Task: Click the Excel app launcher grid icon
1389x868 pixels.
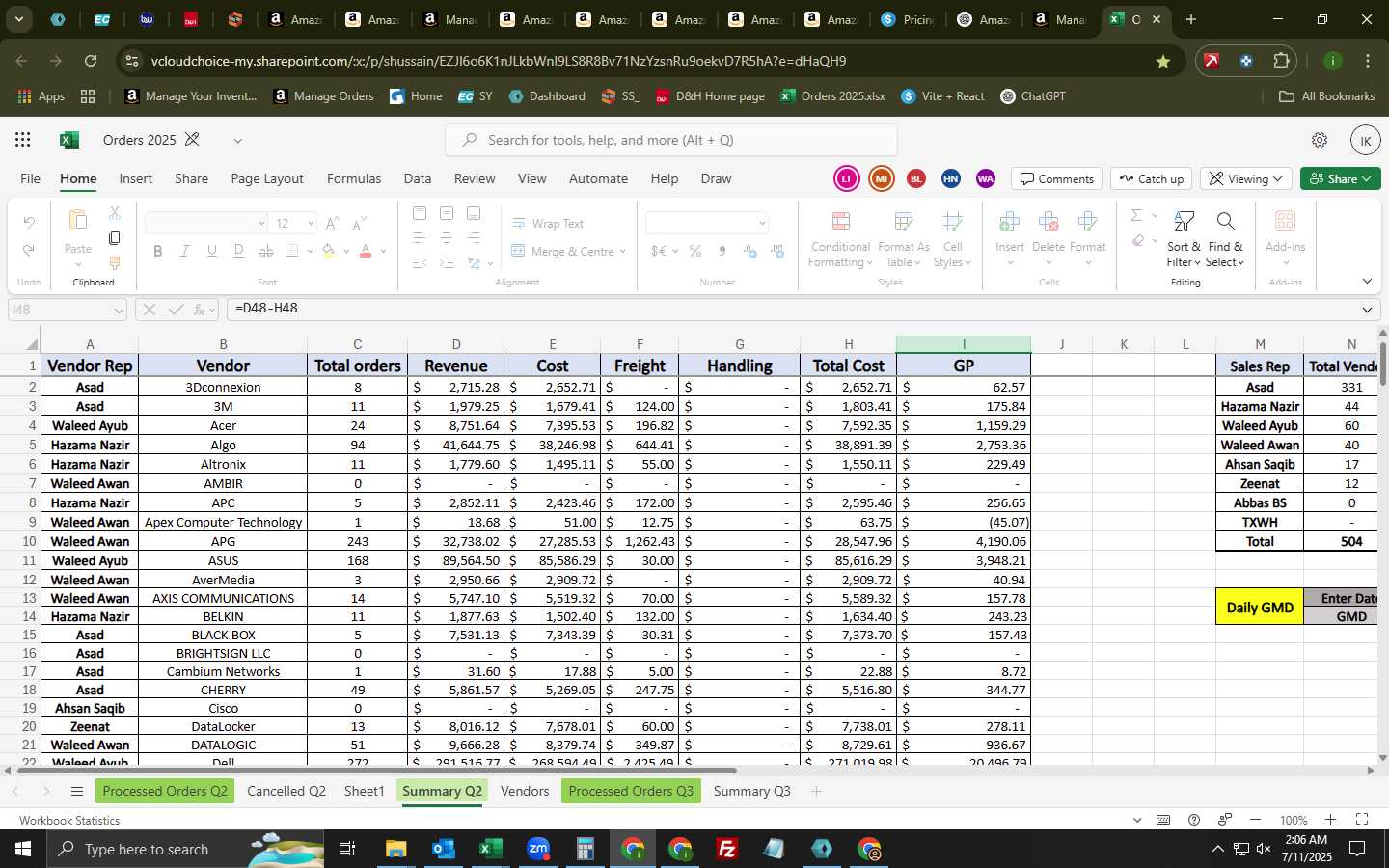Action: tap(23, 140)
